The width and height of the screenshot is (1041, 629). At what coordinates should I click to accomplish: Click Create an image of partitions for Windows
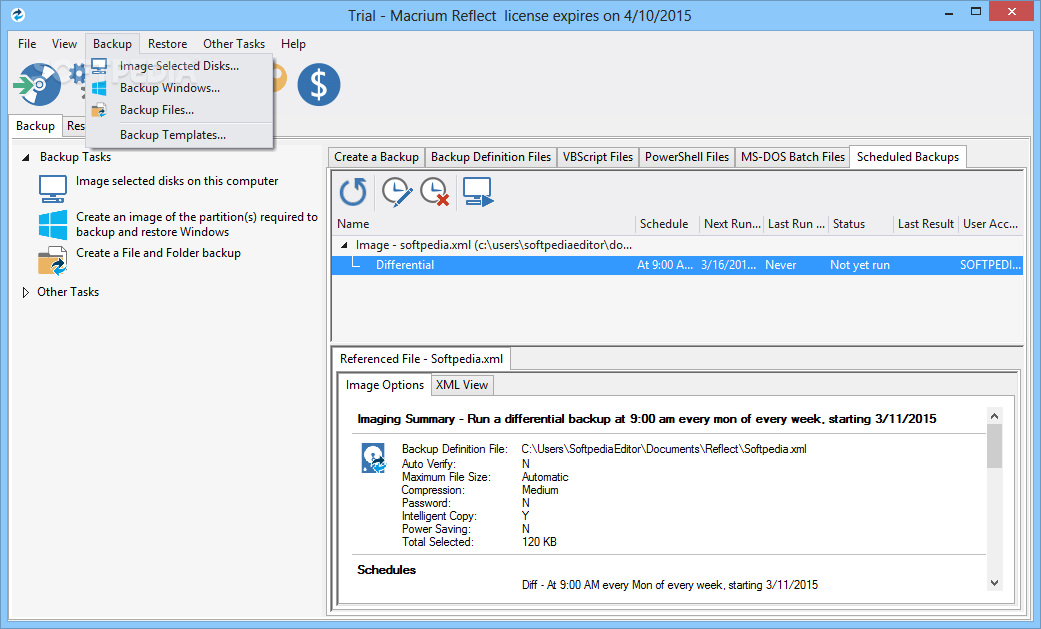(197, 225)
